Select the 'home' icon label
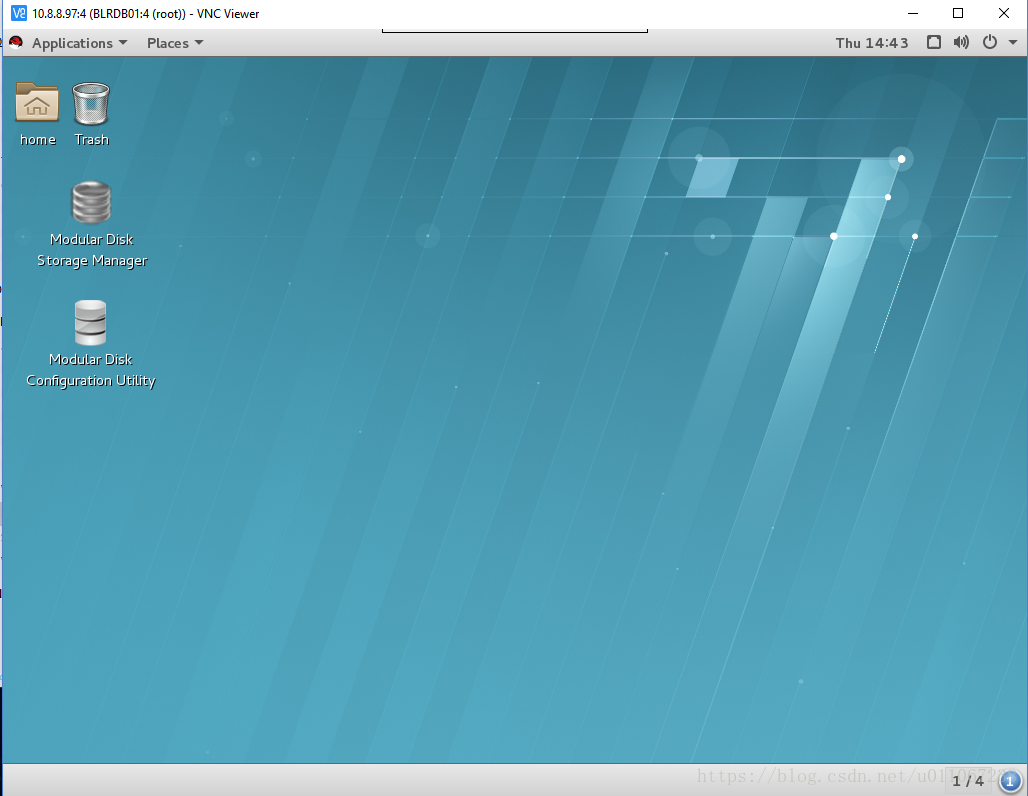Image resolution: width=1028 pixels, height=796 pixels. click(x=37, y=140)
